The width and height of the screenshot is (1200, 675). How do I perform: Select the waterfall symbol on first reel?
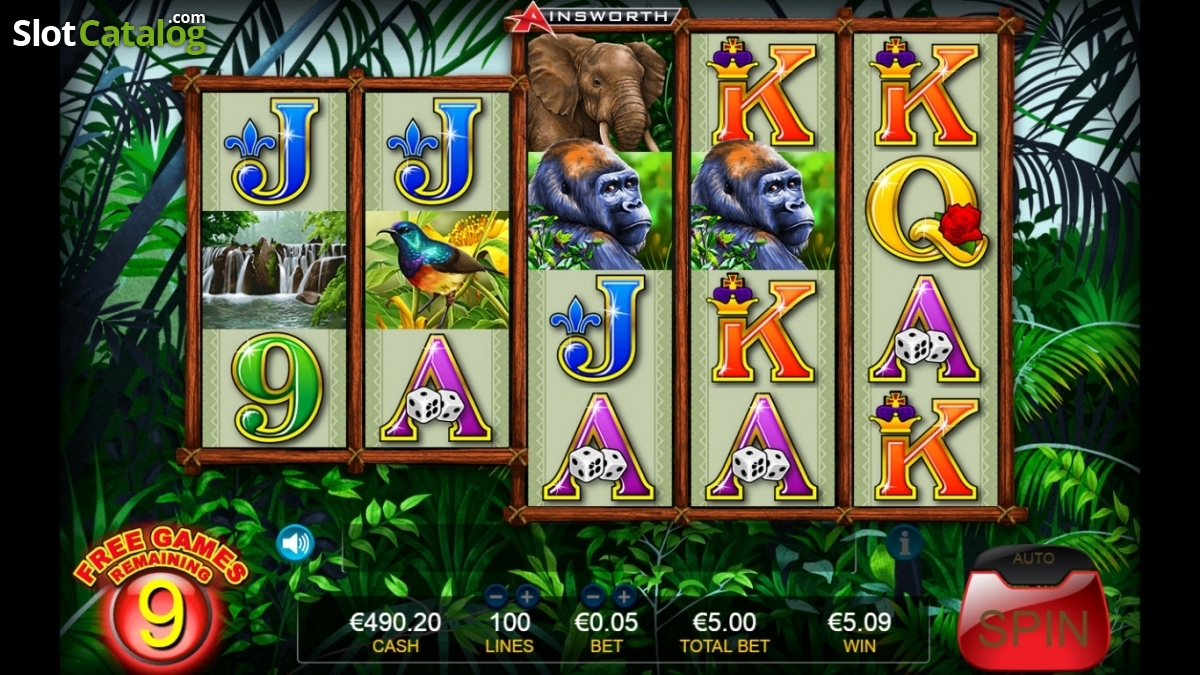[274, 270]
